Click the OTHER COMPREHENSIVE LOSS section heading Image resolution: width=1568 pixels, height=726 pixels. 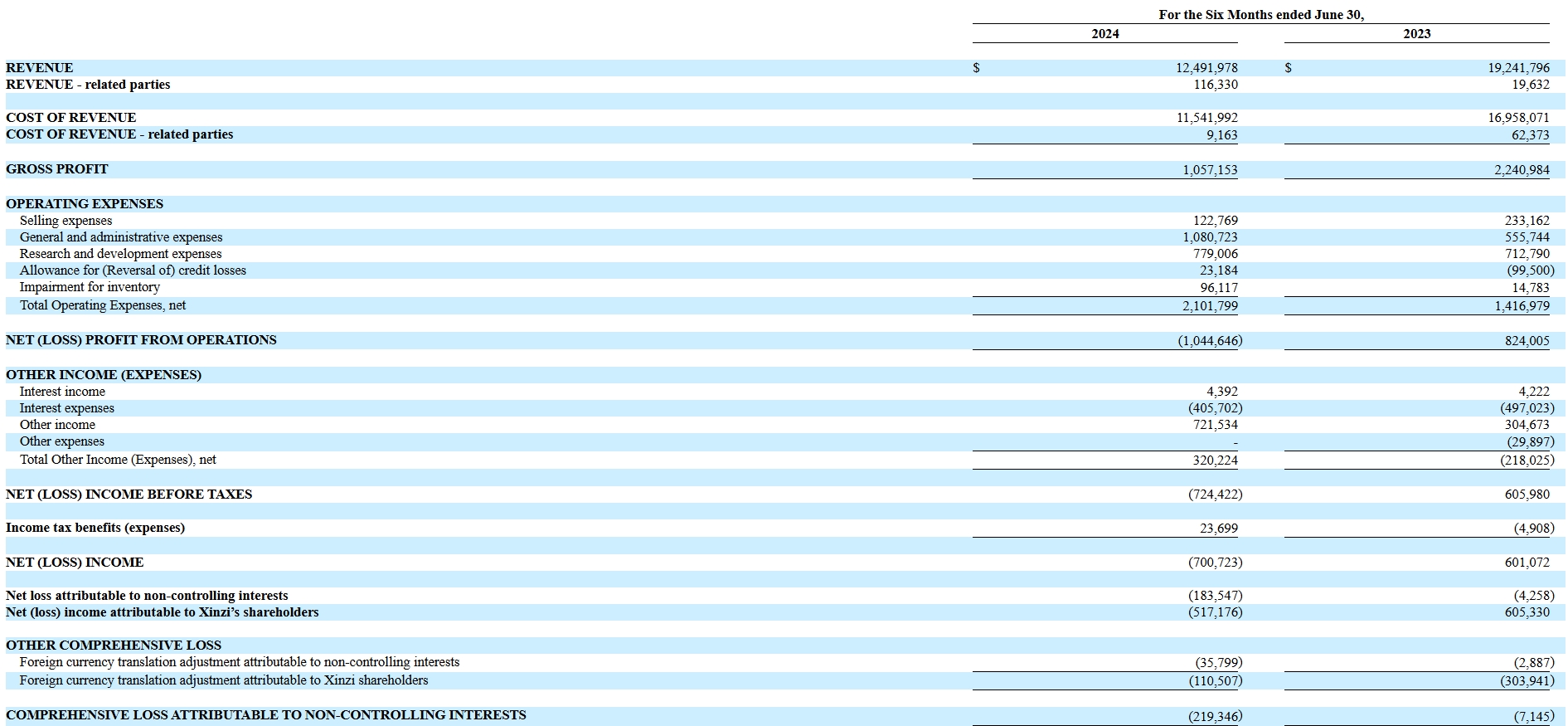pos(114,646)
